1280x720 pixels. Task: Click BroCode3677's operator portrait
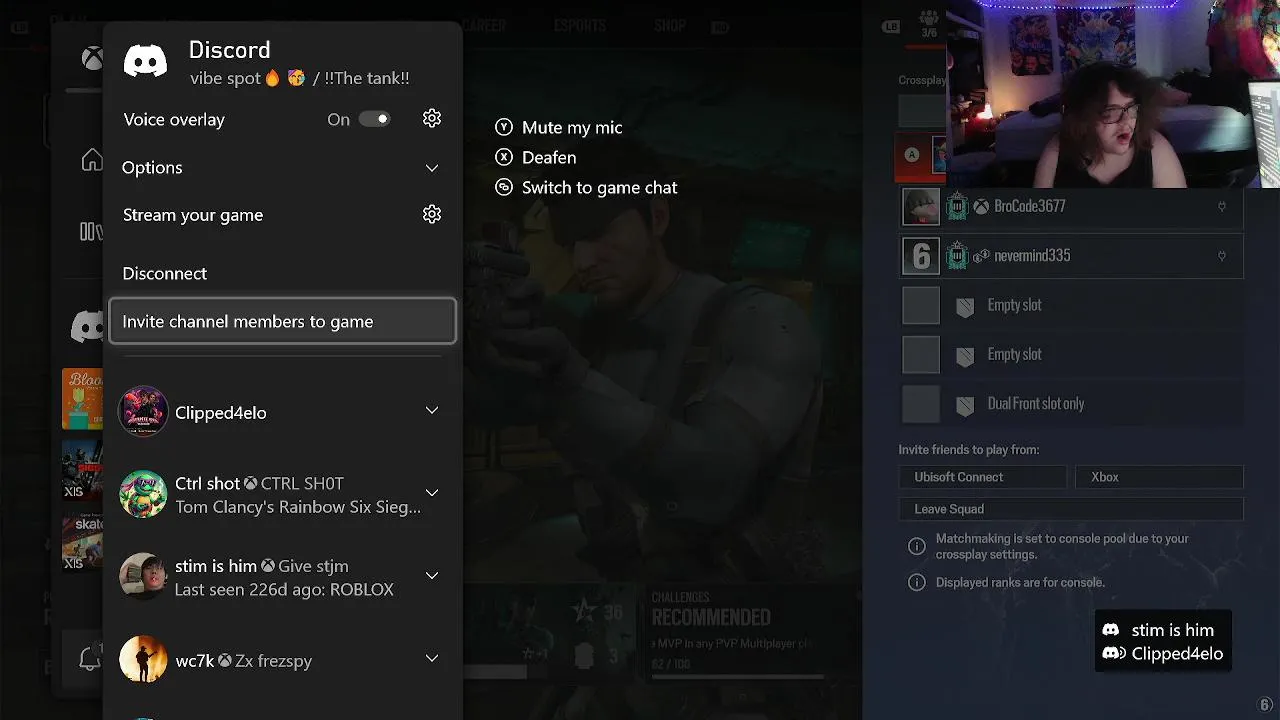click(x=921, y=206)
